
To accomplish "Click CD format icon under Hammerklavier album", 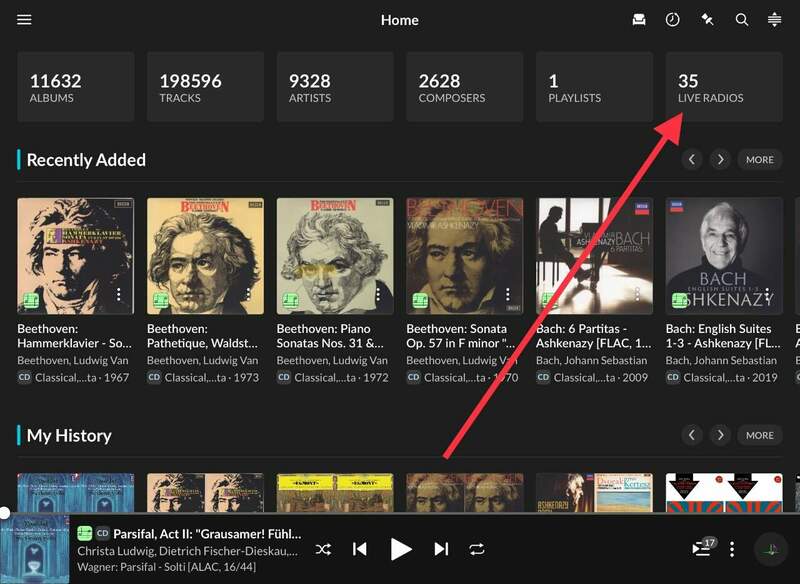I will coord(24,377).
